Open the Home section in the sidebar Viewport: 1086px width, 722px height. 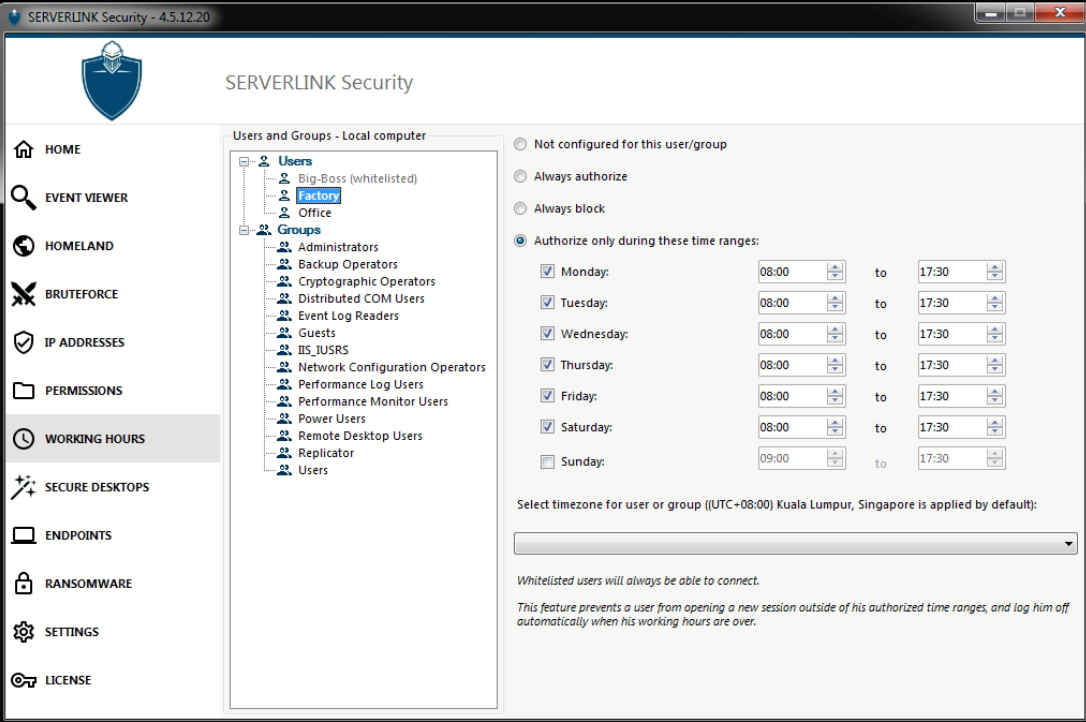pyautogui.click(x=62, y=149)
